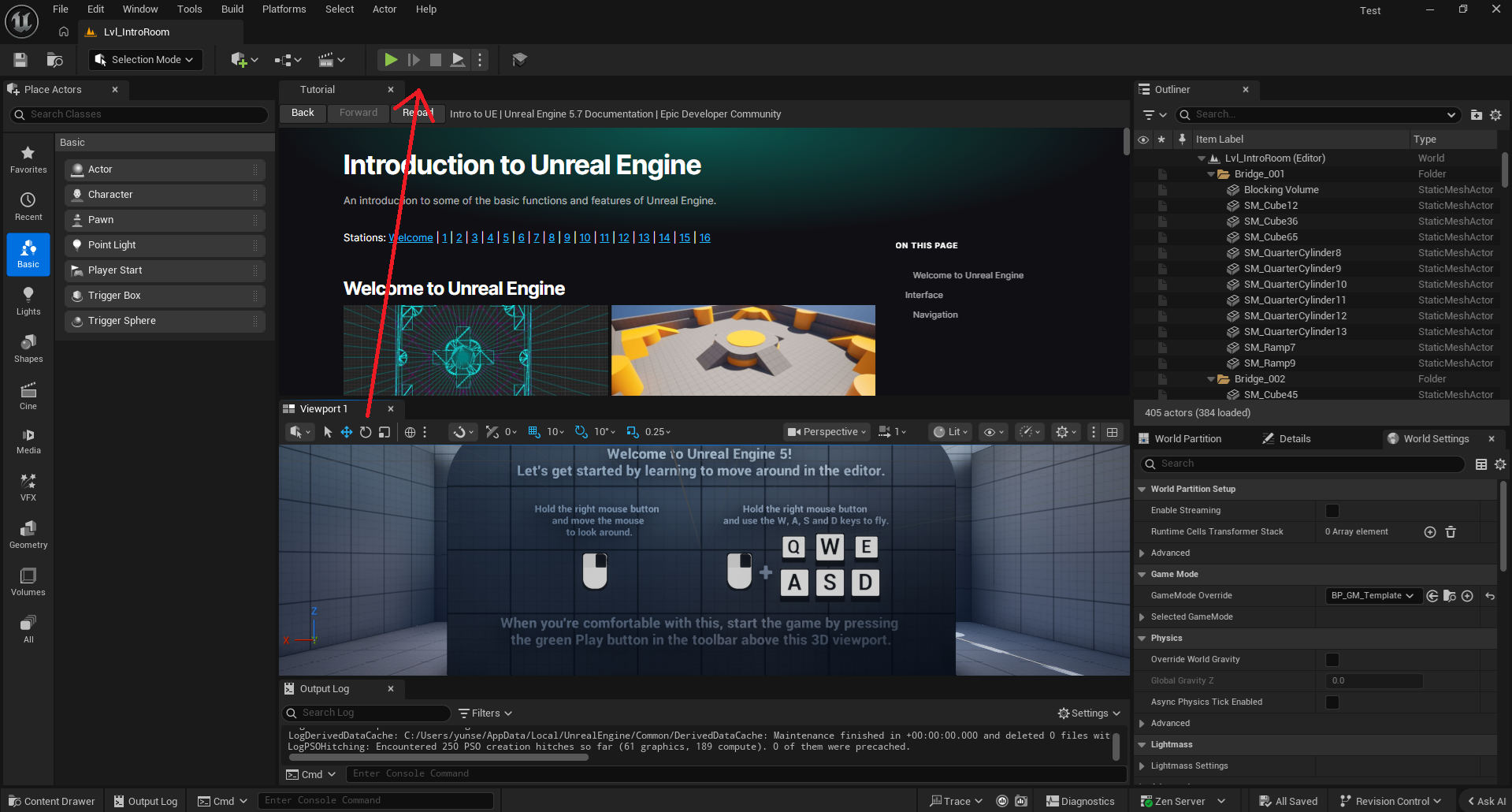Click the Back button in Tutorial panel
Viewport: 1512px width, 812px height.
click(303, 114)
